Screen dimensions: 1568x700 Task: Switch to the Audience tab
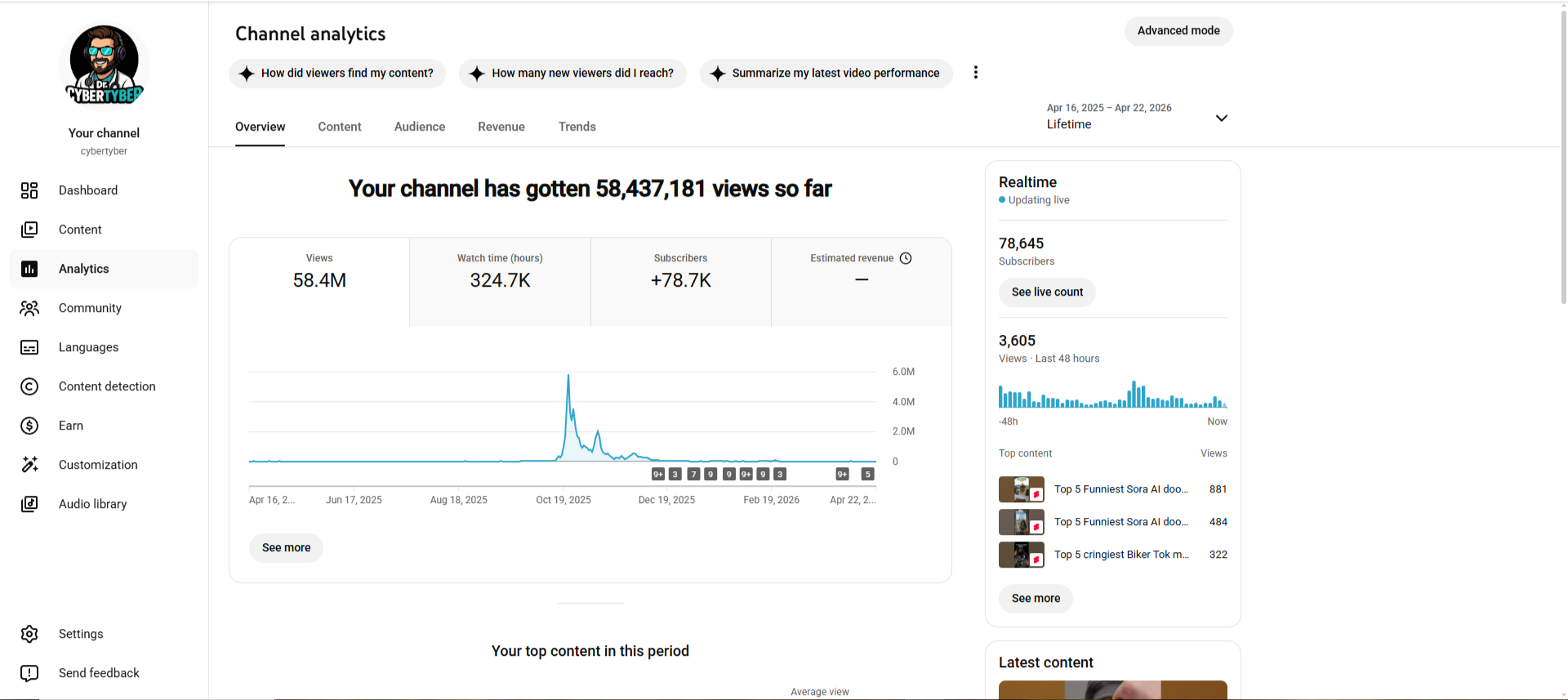[420, 127]
